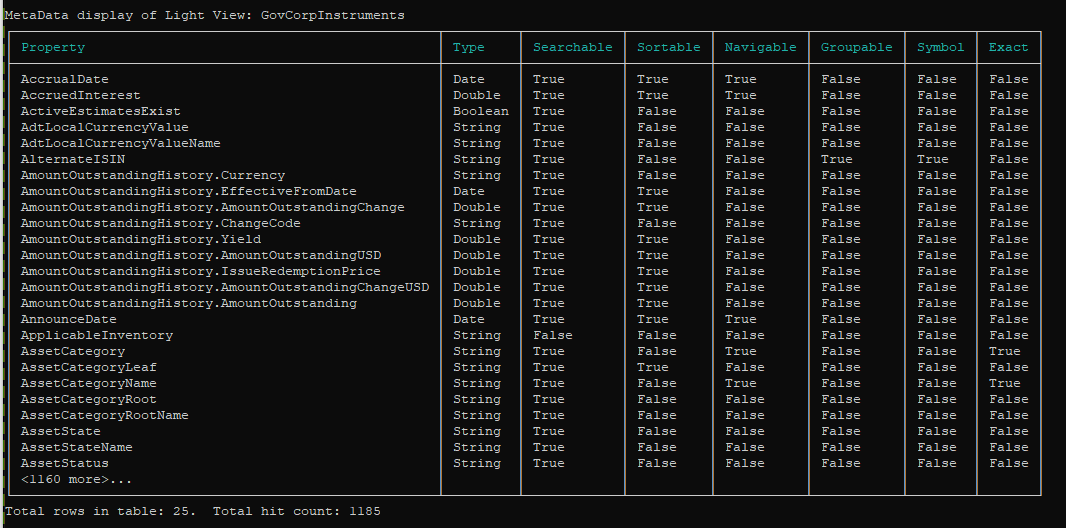Select the Exact column header
1066x528 pixels.
(1008, 48)
